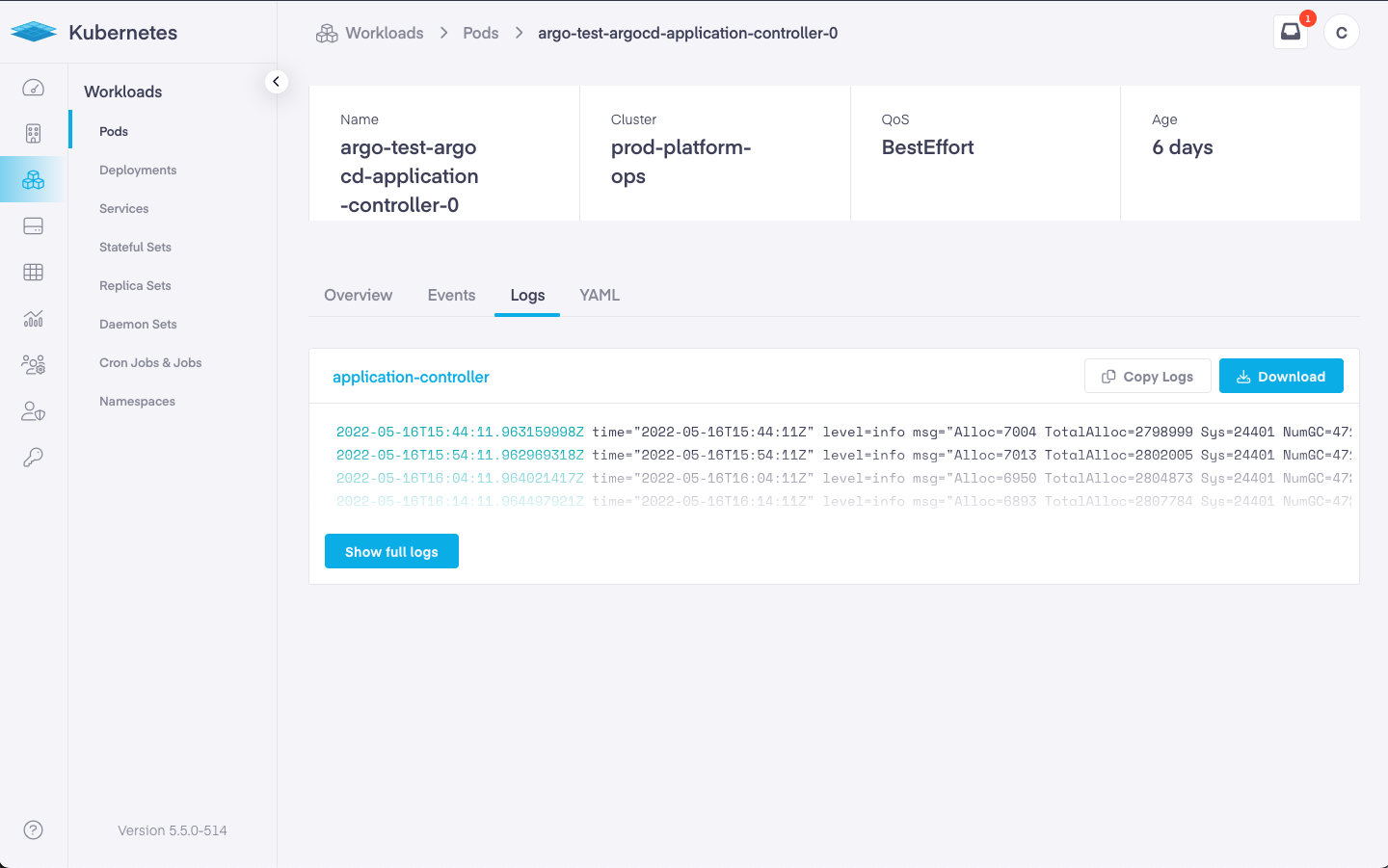Open the help question mark icon
Viewport: 1388px width, 868px height.
click(33, 829)
